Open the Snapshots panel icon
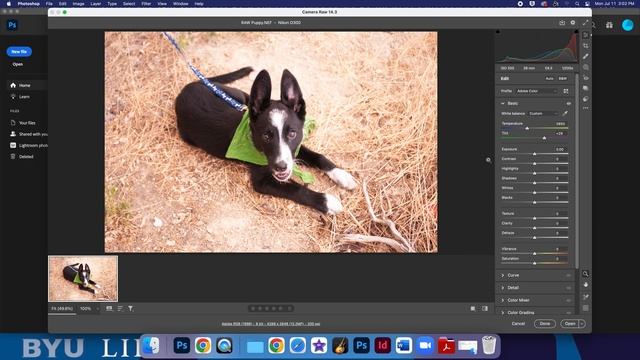640x360 pixels. point(586,88)
